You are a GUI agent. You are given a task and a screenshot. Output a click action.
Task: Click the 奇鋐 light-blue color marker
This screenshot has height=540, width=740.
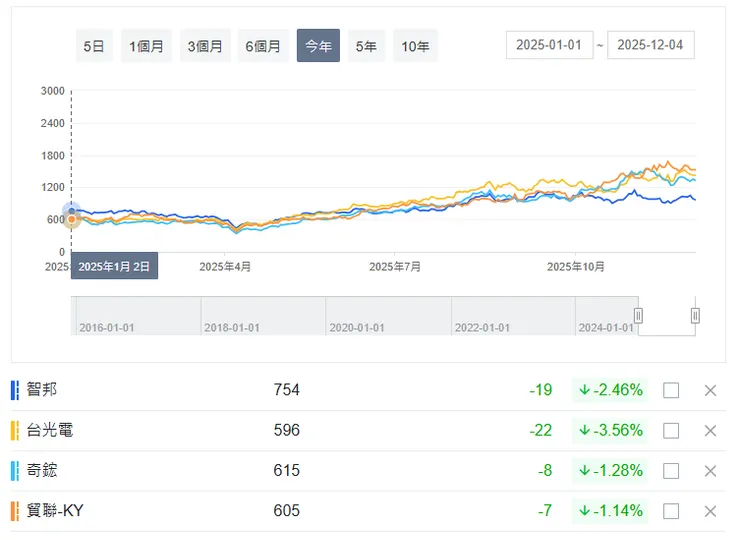point(15,470)
